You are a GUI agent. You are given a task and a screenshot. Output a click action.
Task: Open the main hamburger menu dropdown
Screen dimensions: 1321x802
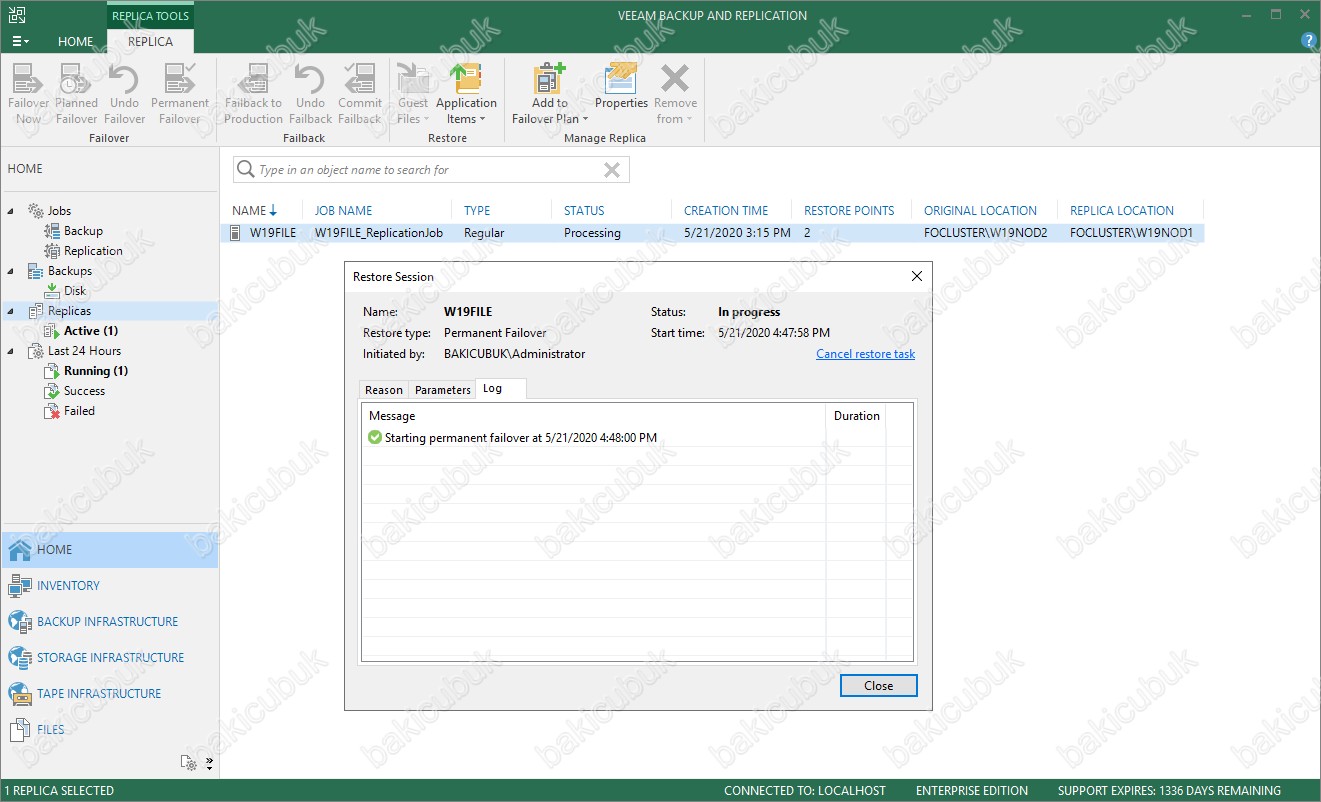[20, 41]
